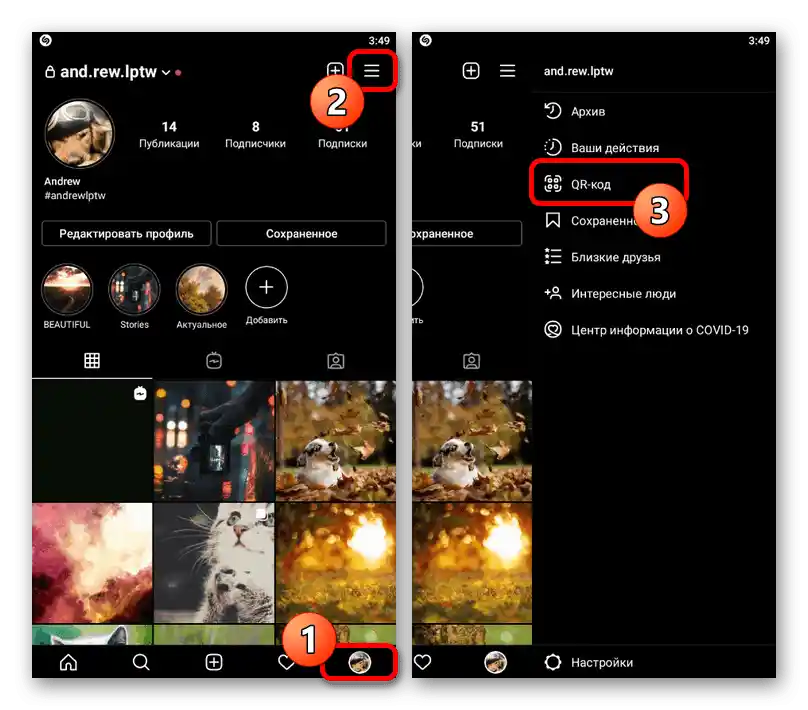Open pink clouds post thumbnail

(x=92, y=563)
